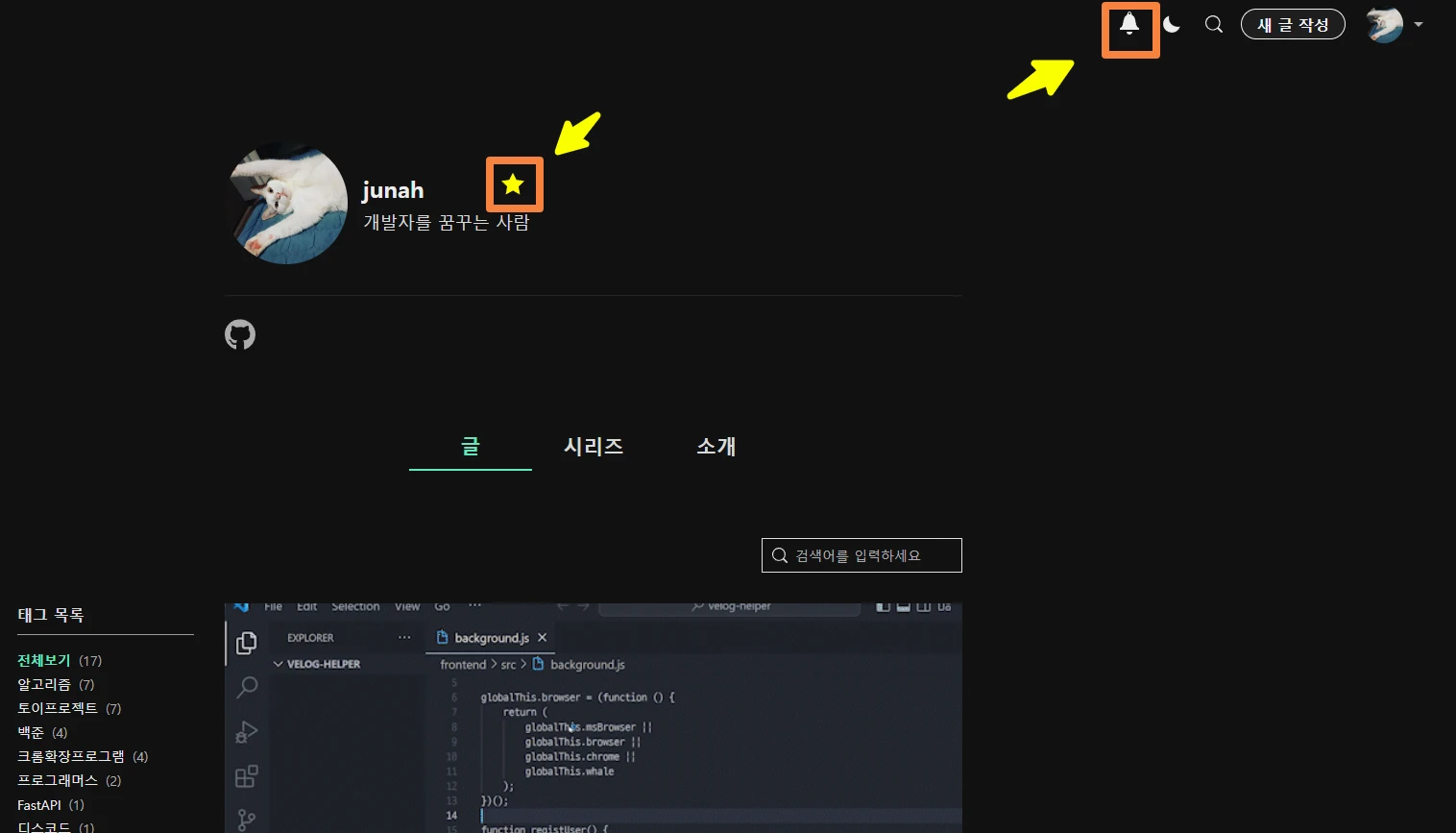
Task: Filter posts by 알고리즘 tag
Action: pos(44,685)
